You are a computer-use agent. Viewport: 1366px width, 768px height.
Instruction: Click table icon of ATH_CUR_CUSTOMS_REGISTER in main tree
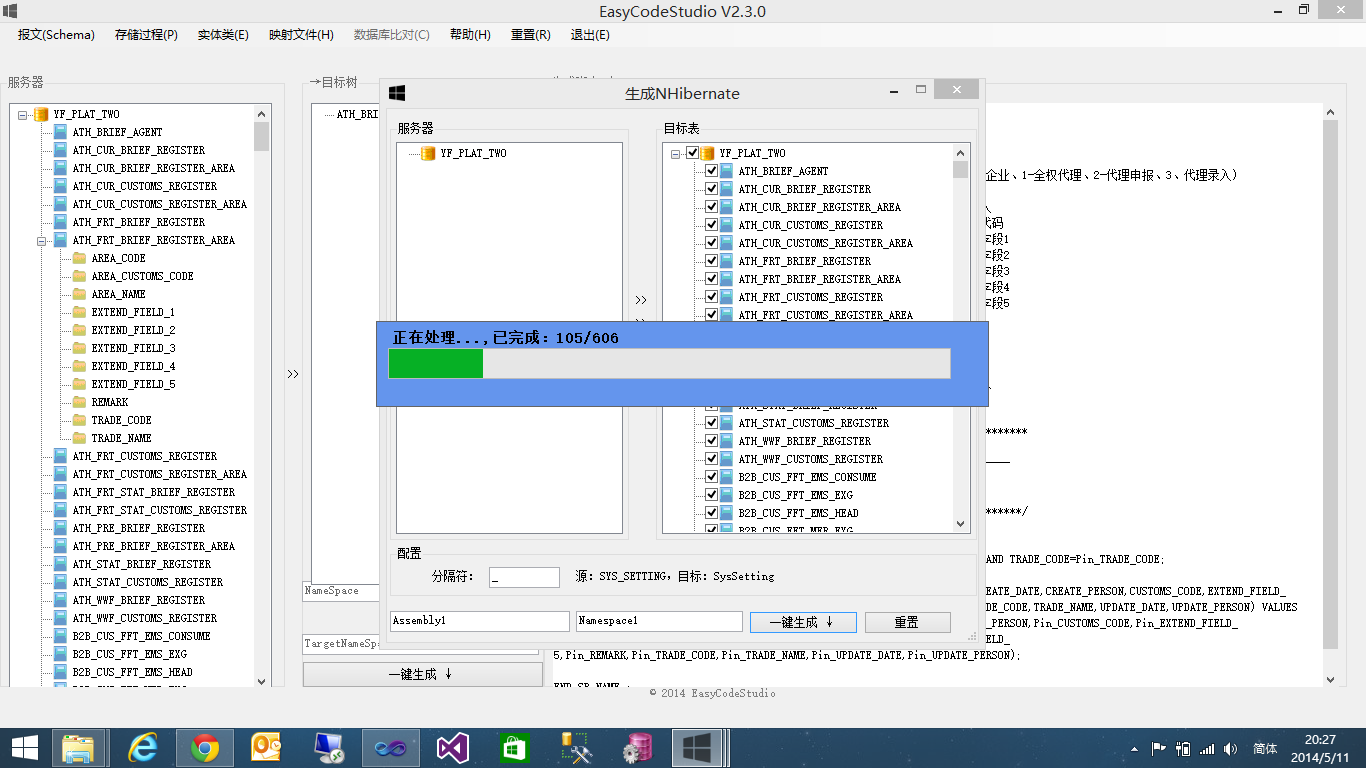click(x=61, y=186)
